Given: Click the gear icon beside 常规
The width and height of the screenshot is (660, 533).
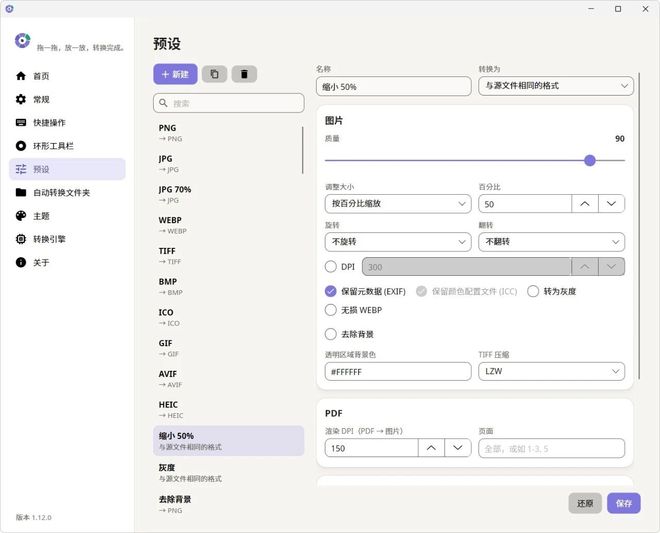Looking at the screenshot, I should coord(21,99).
